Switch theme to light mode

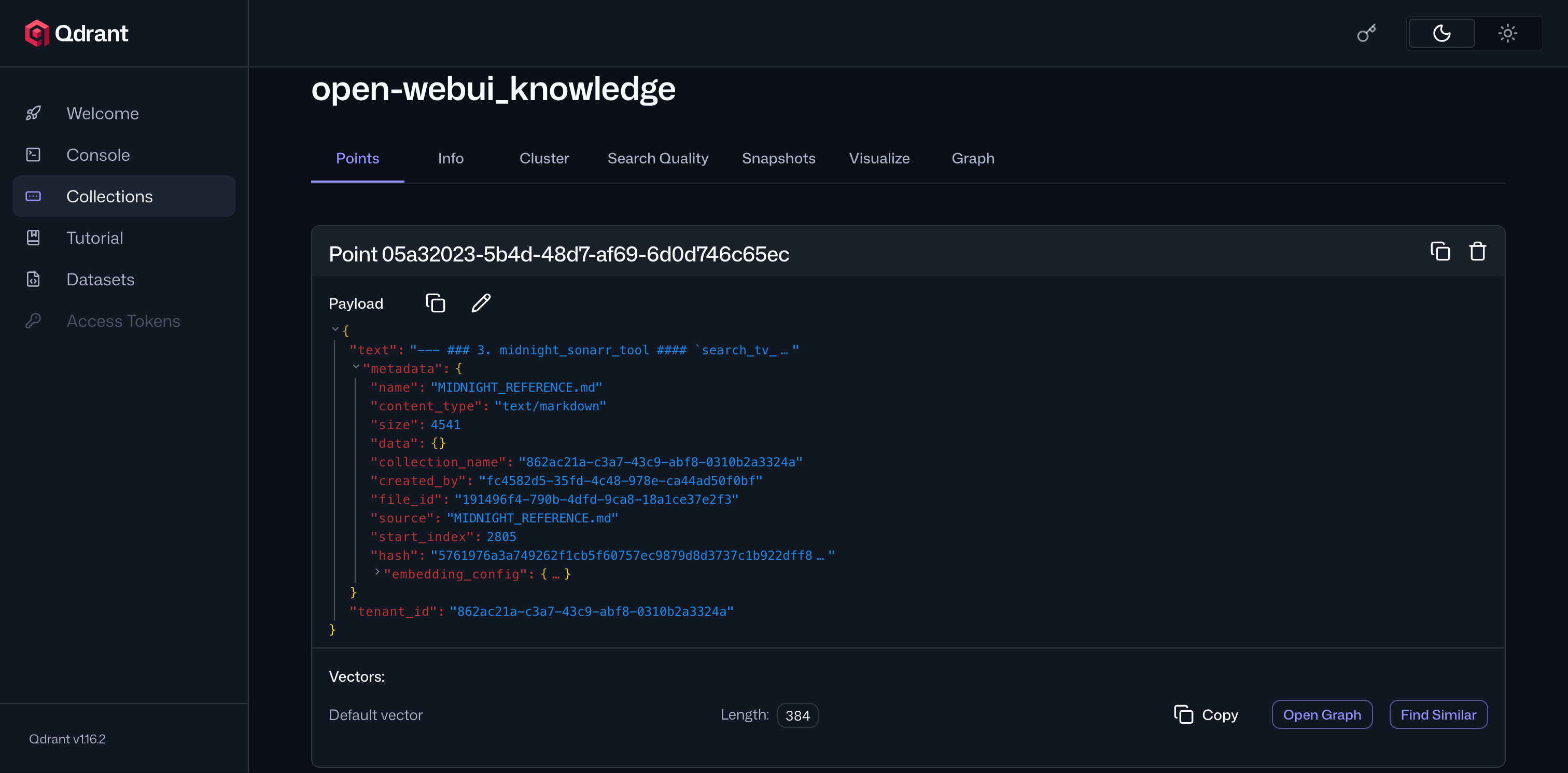pos(1508,33)
